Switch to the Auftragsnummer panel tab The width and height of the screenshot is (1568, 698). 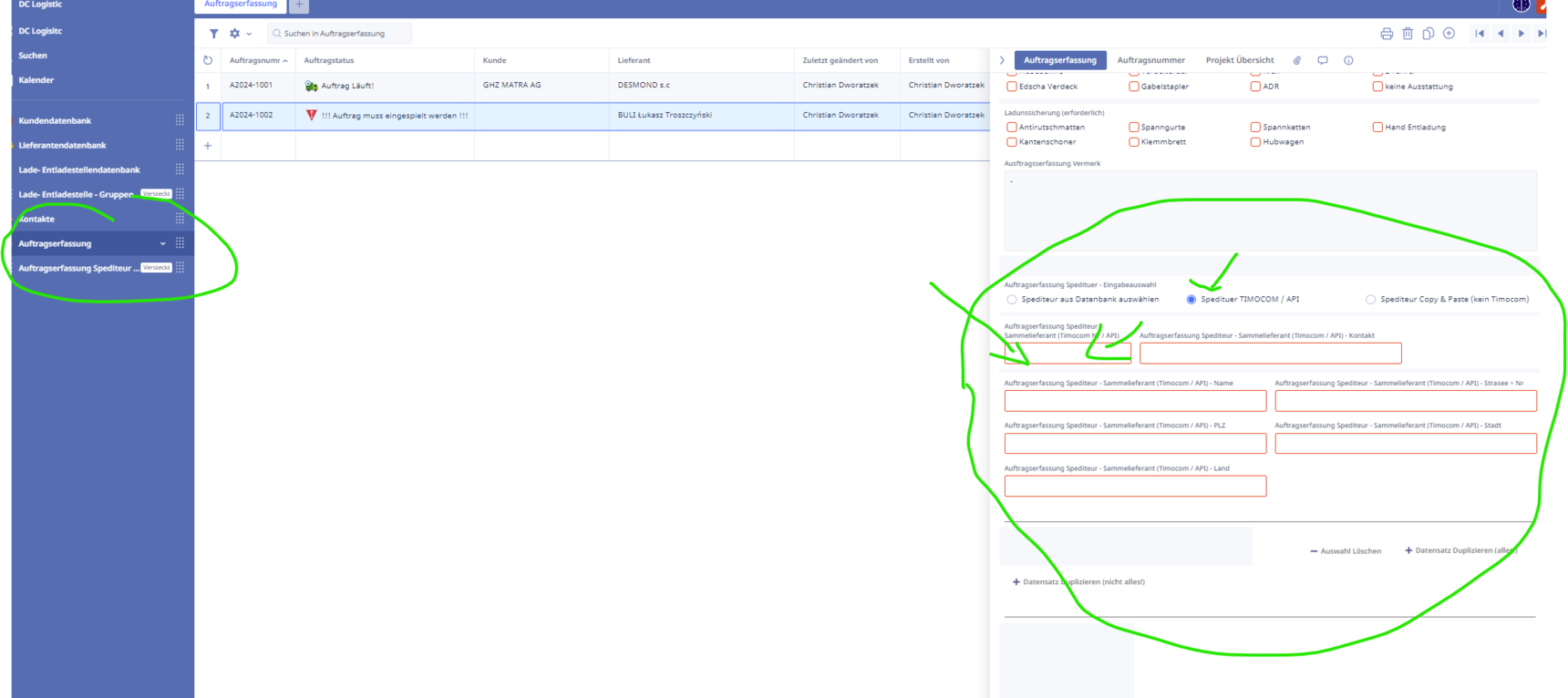pos(1150,60)
